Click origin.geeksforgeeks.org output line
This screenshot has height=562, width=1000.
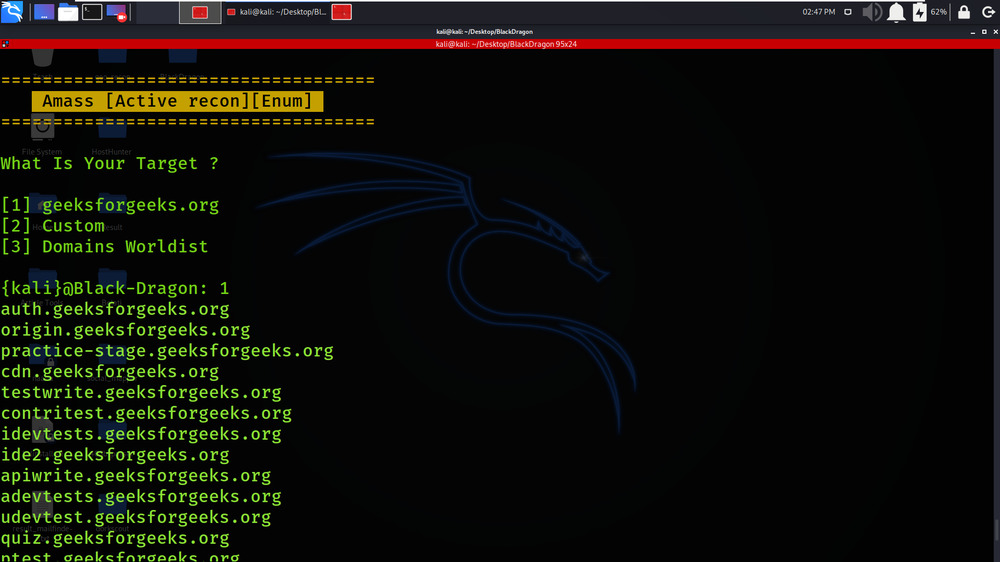tap(126, 330)
